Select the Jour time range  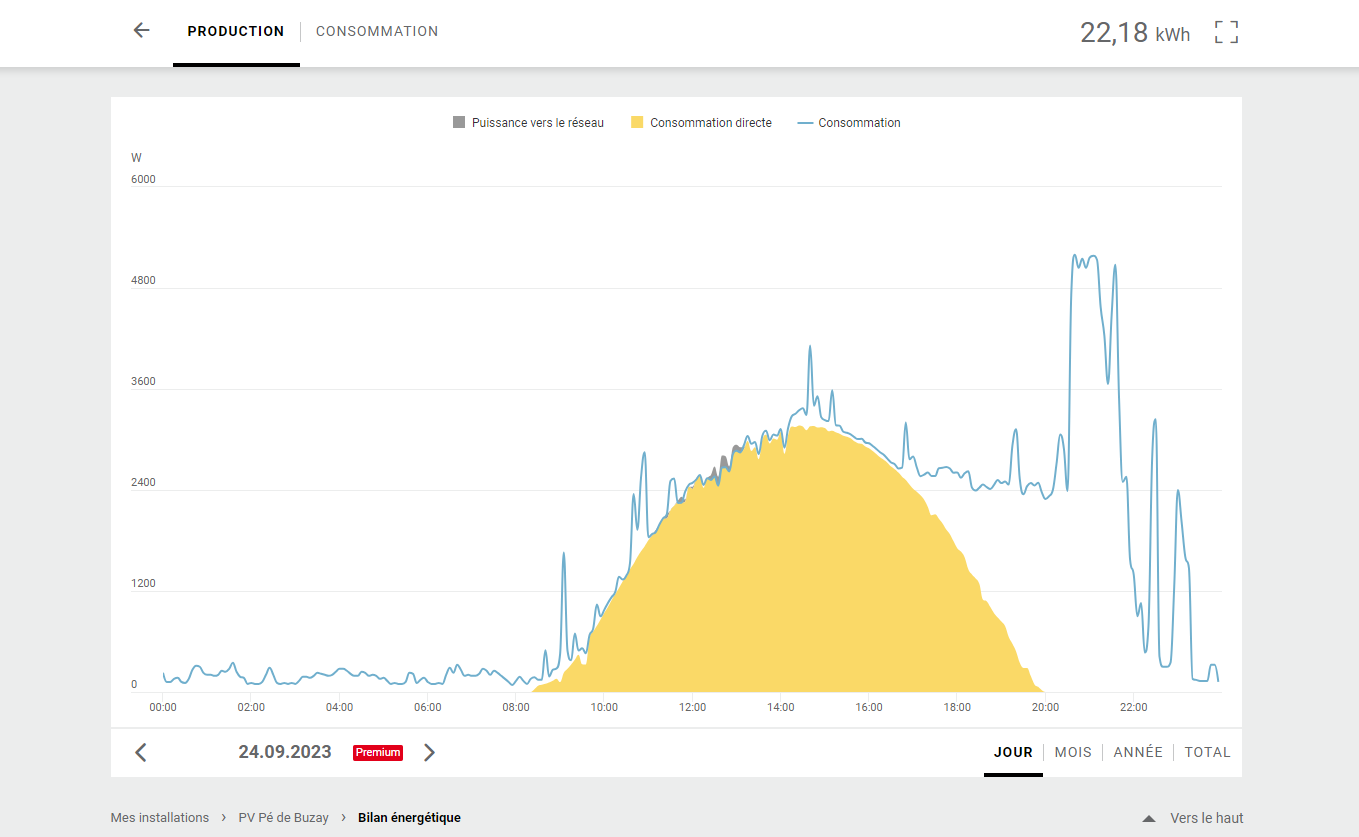(x=1013, y=752)
